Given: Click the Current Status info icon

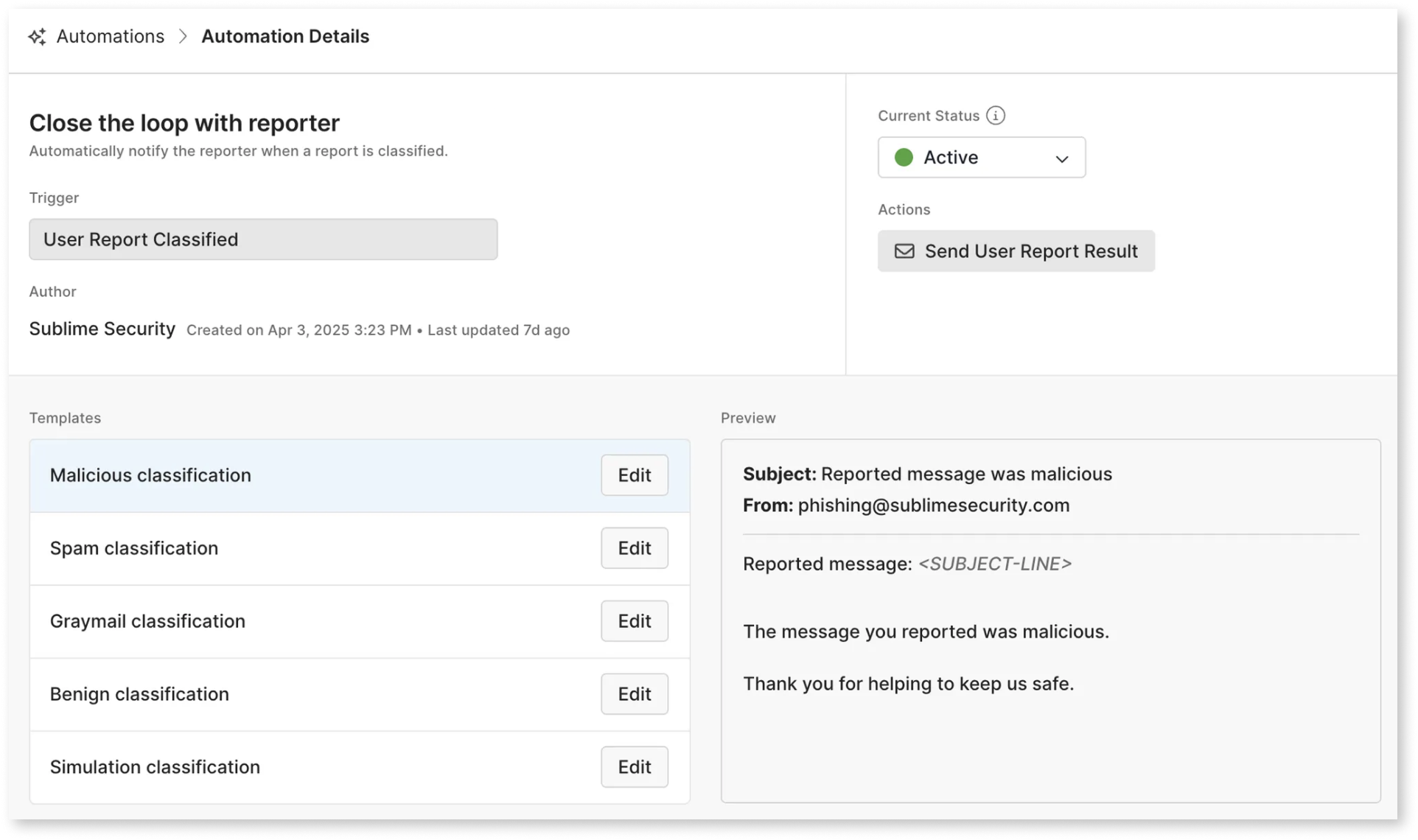Looking at the screenshot, I should (995, 116).
